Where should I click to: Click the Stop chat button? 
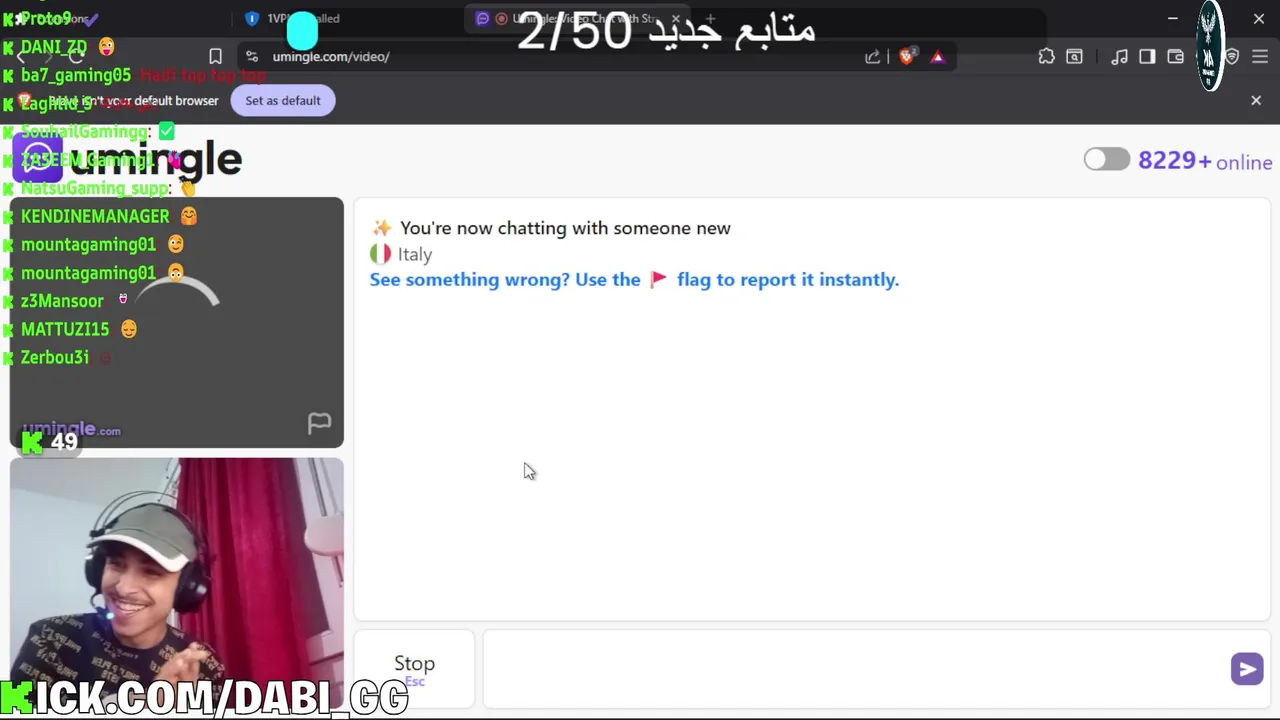[414, 668]
